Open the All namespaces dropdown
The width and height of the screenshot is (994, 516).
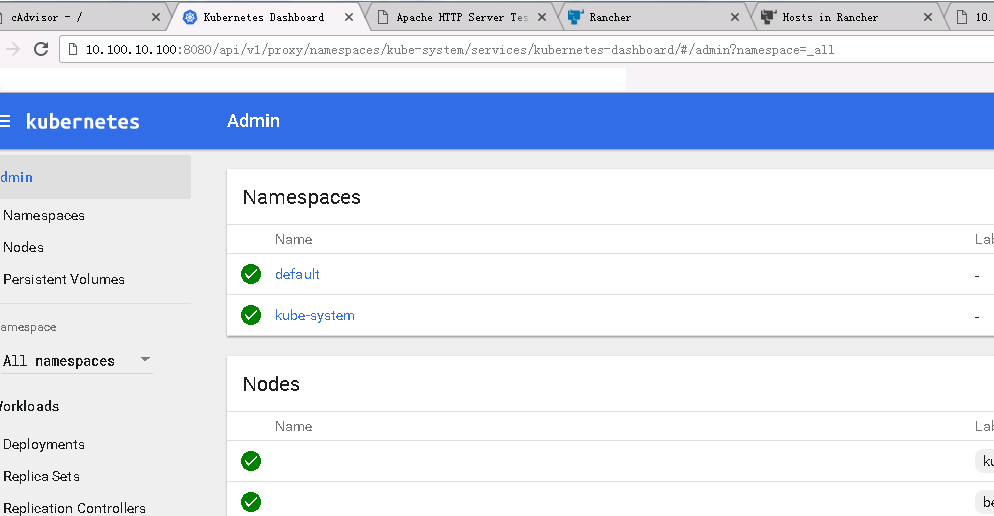pos(76,361)
